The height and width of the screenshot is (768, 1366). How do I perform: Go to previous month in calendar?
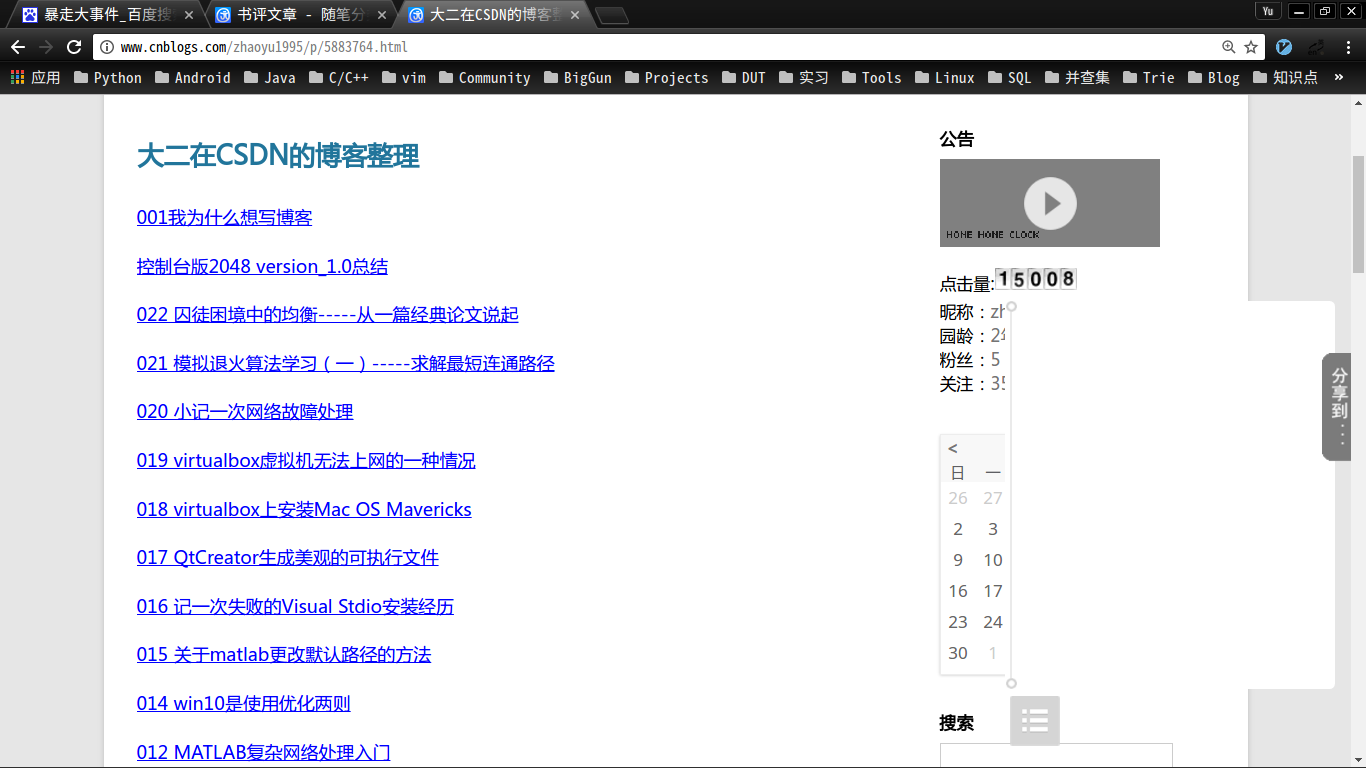point(953,448)
